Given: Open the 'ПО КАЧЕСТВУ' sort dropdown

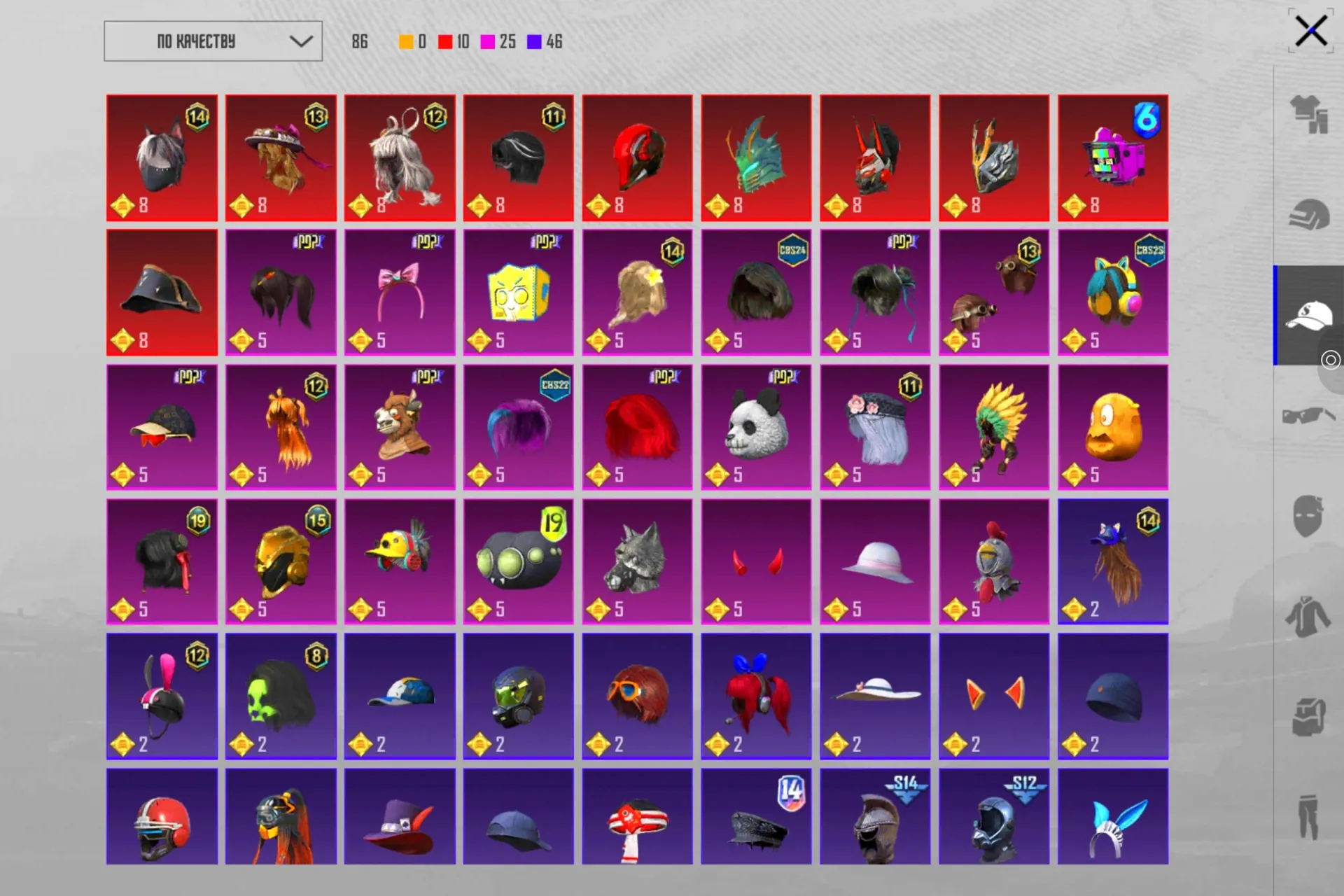Looking at the screenshot, I should (x=213, y=41).
